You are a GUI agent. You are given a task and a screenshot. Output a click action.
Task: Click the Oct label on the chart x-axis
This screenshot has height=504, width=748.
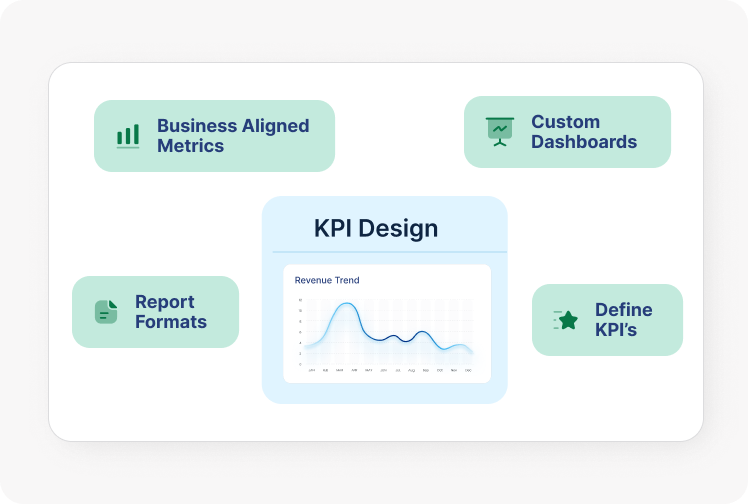click(440, 370)
